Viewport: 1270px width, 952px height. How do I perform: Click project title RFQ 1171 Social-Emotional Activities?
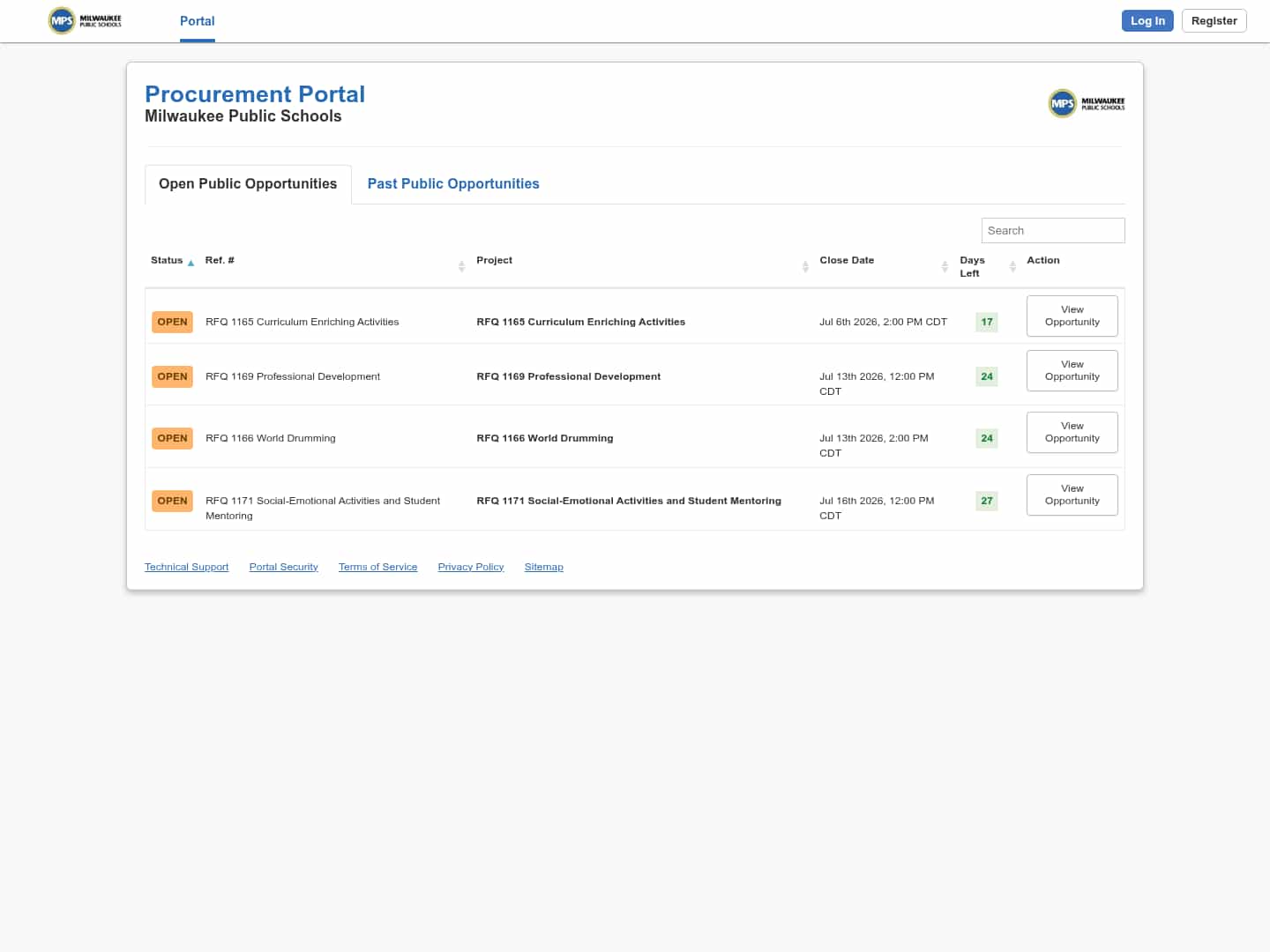point(629,501)
